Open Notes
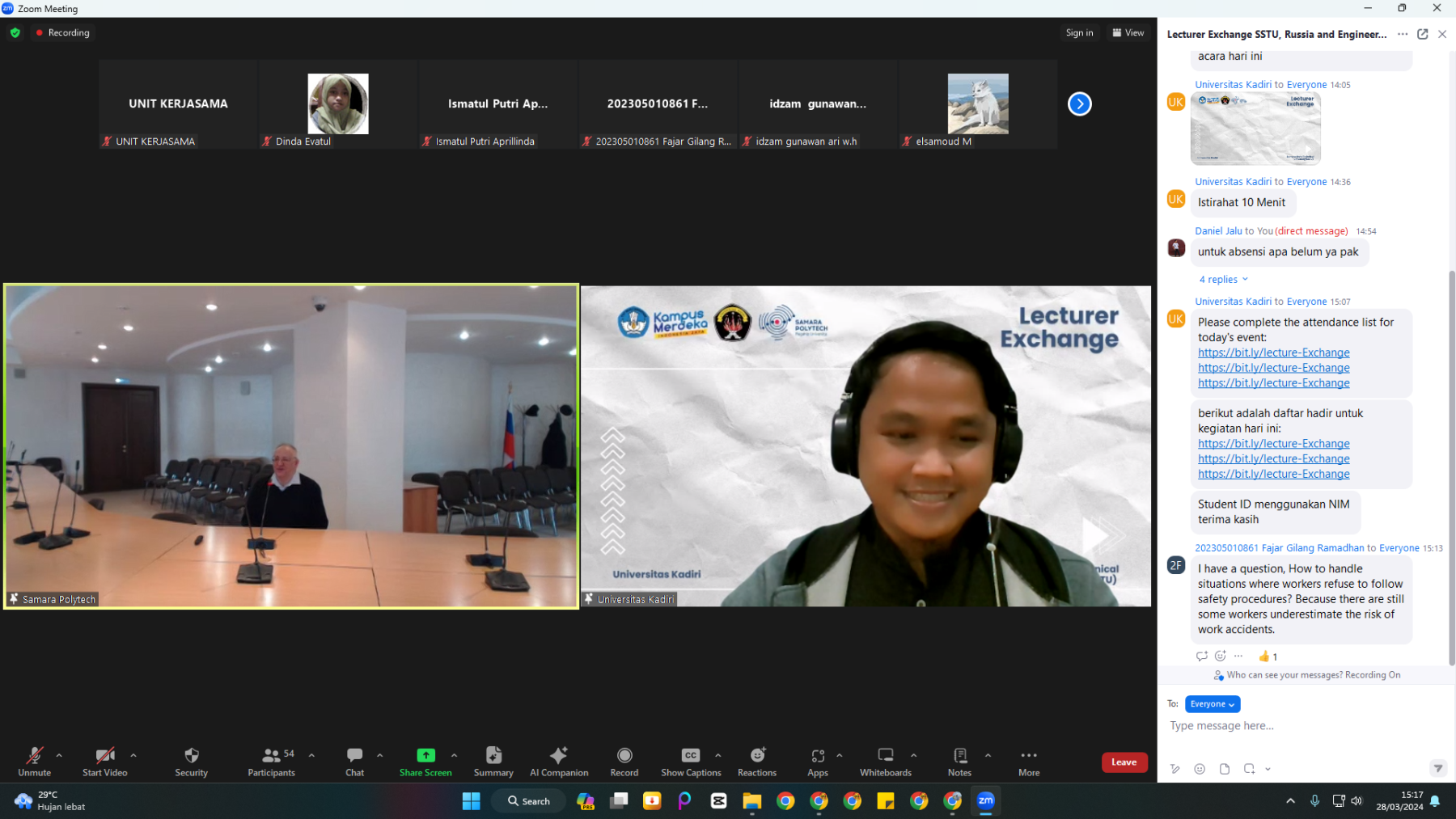Image resolution: width=1456 pixels, height=819 pixels. 960,762
